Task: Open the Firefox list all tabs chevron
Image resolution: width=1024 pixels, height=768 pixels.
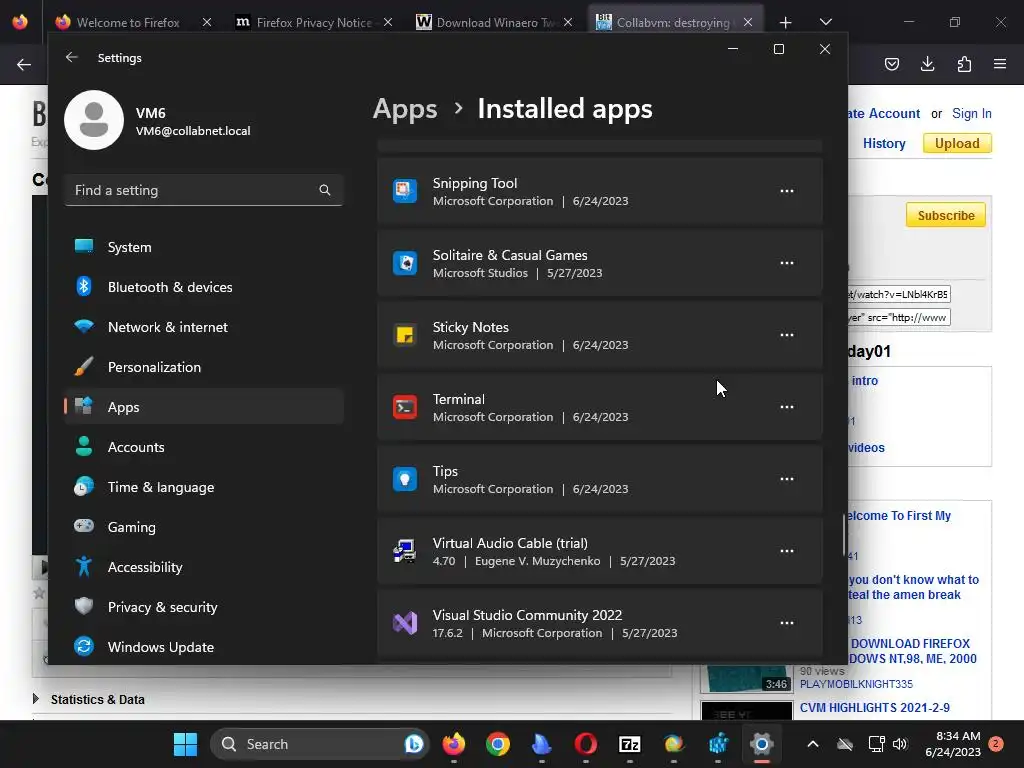Action: tap(825, 22)
